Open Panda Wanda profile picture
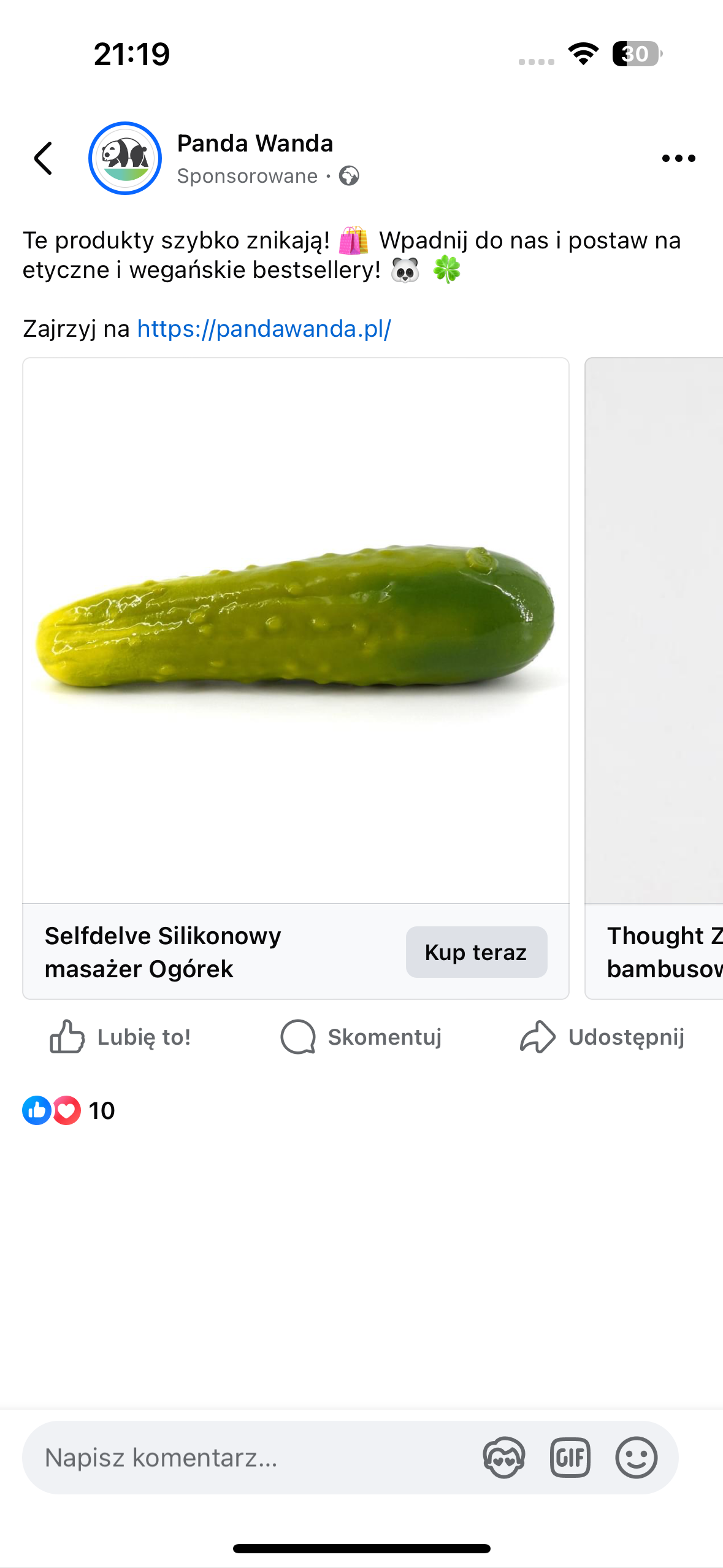Image resolution: width=723 pixels, height=1568 pixels. [x=125, y=158]
